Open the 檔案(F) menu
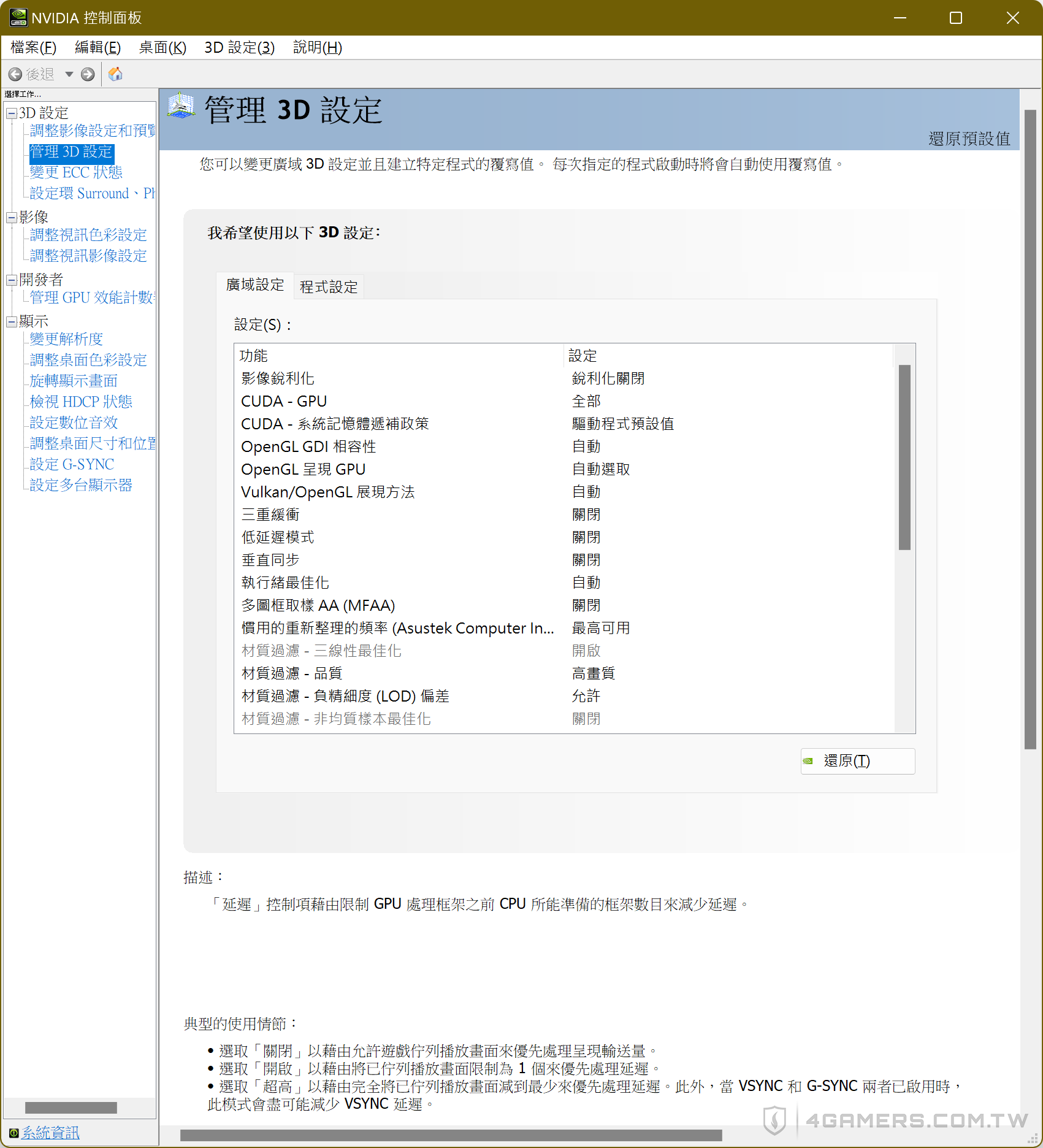Screen dimensions: 1043x1148 pyautogui.click(x=34, y=47)
